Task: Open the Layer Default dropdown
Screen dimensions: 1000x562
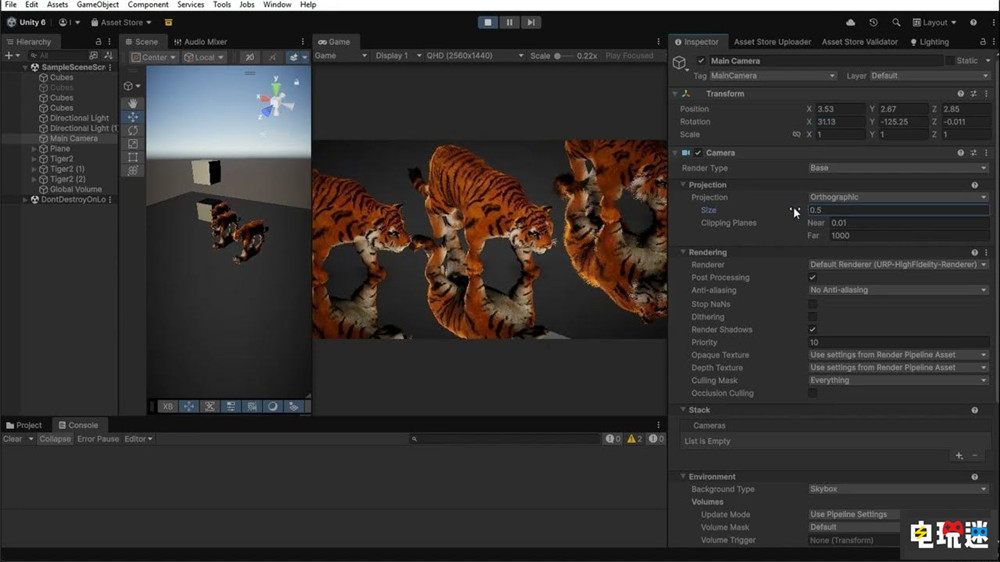Action: [929, 76]
